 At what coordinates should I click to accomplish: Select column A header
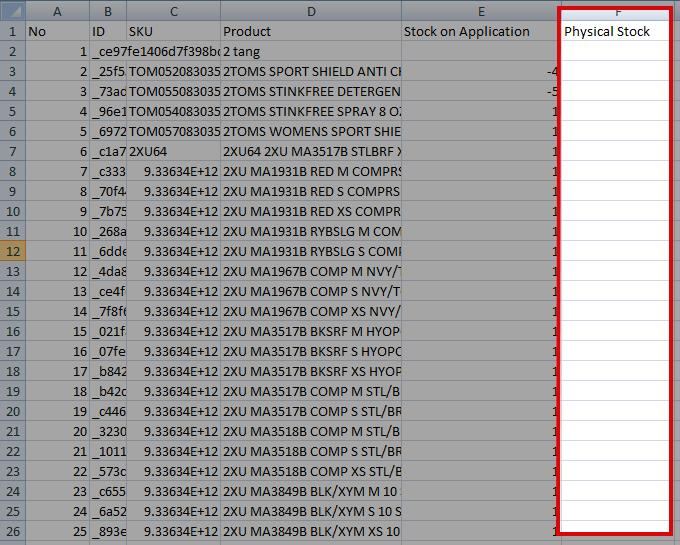(x=57, y=10)
